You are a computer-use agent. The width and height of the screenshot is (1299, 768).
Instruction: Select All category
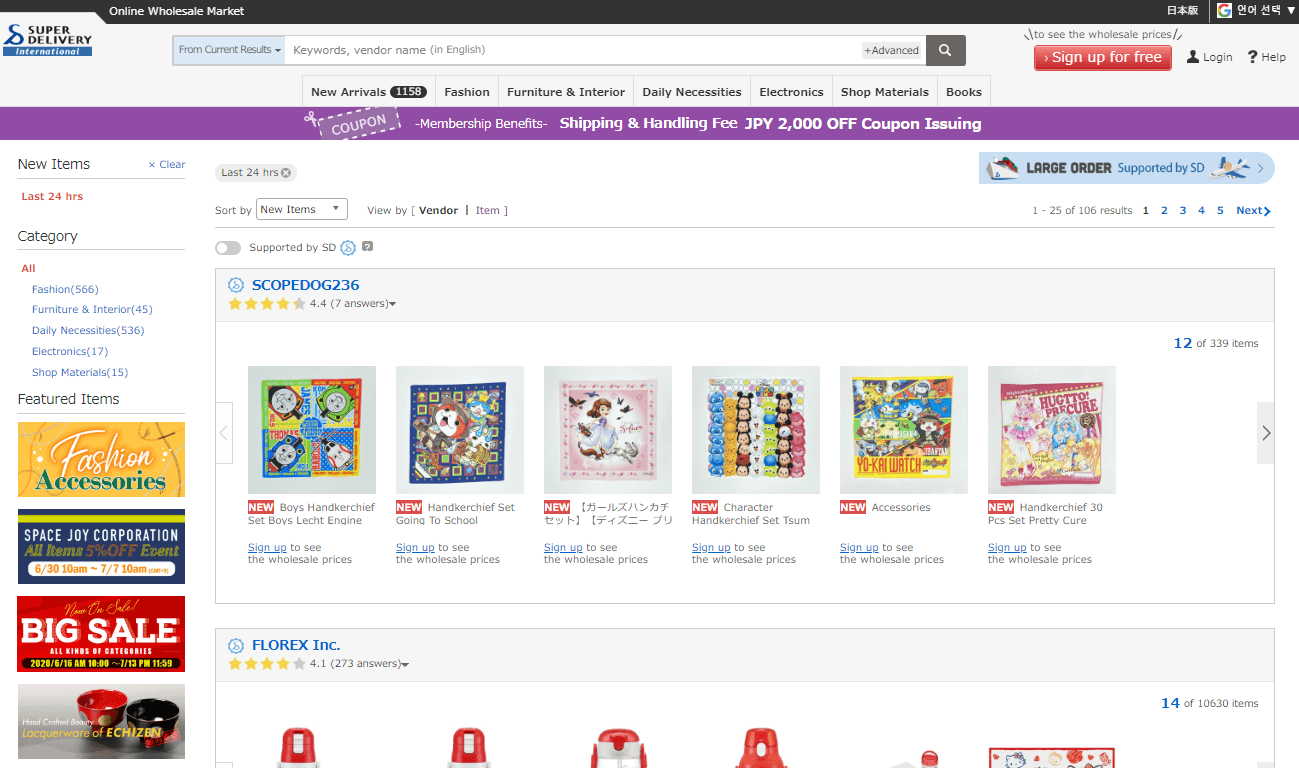[x=28, y=268]
